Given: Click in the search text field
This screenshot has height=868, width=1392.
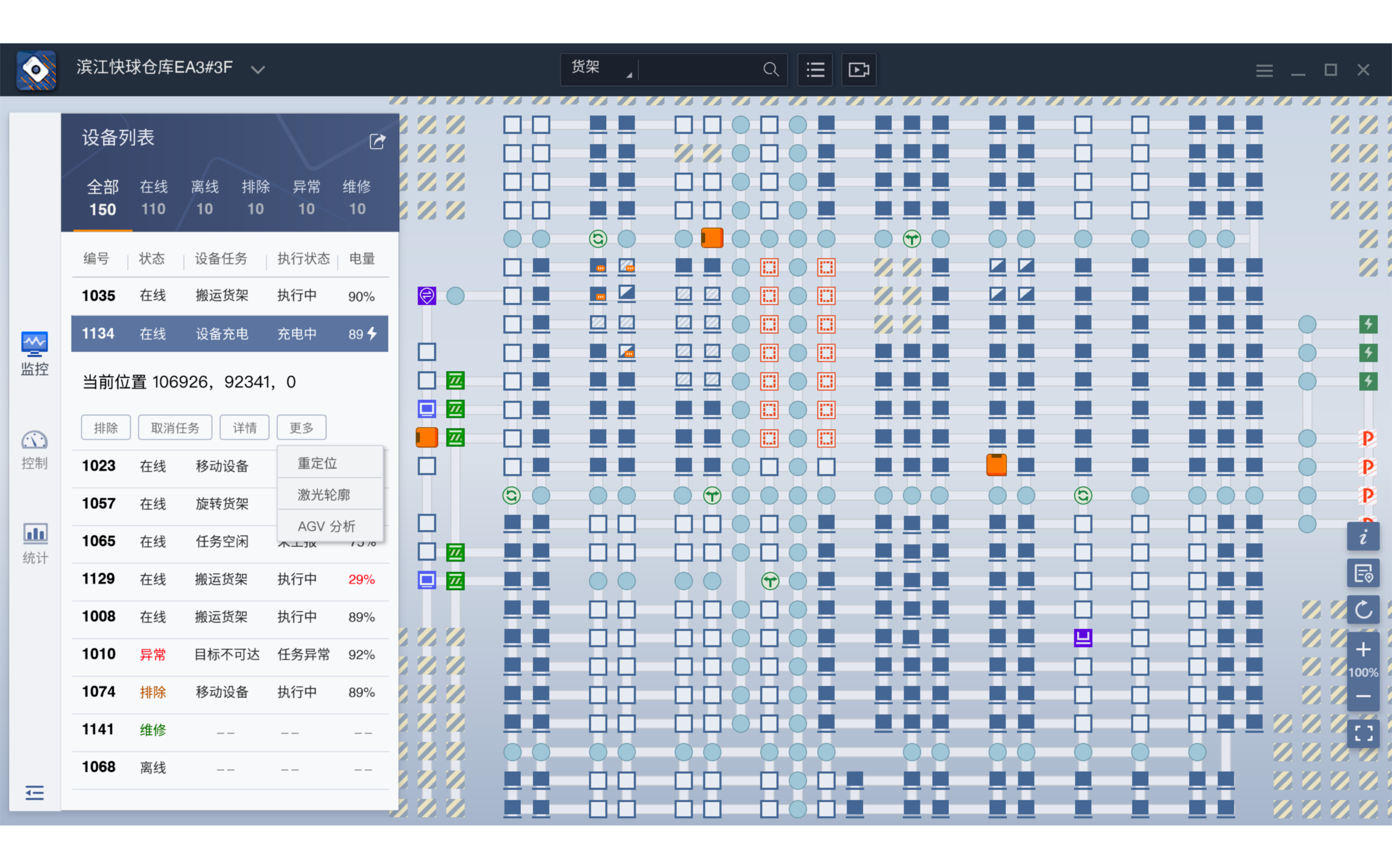Looking at the screenshot, I should (698, 70).
